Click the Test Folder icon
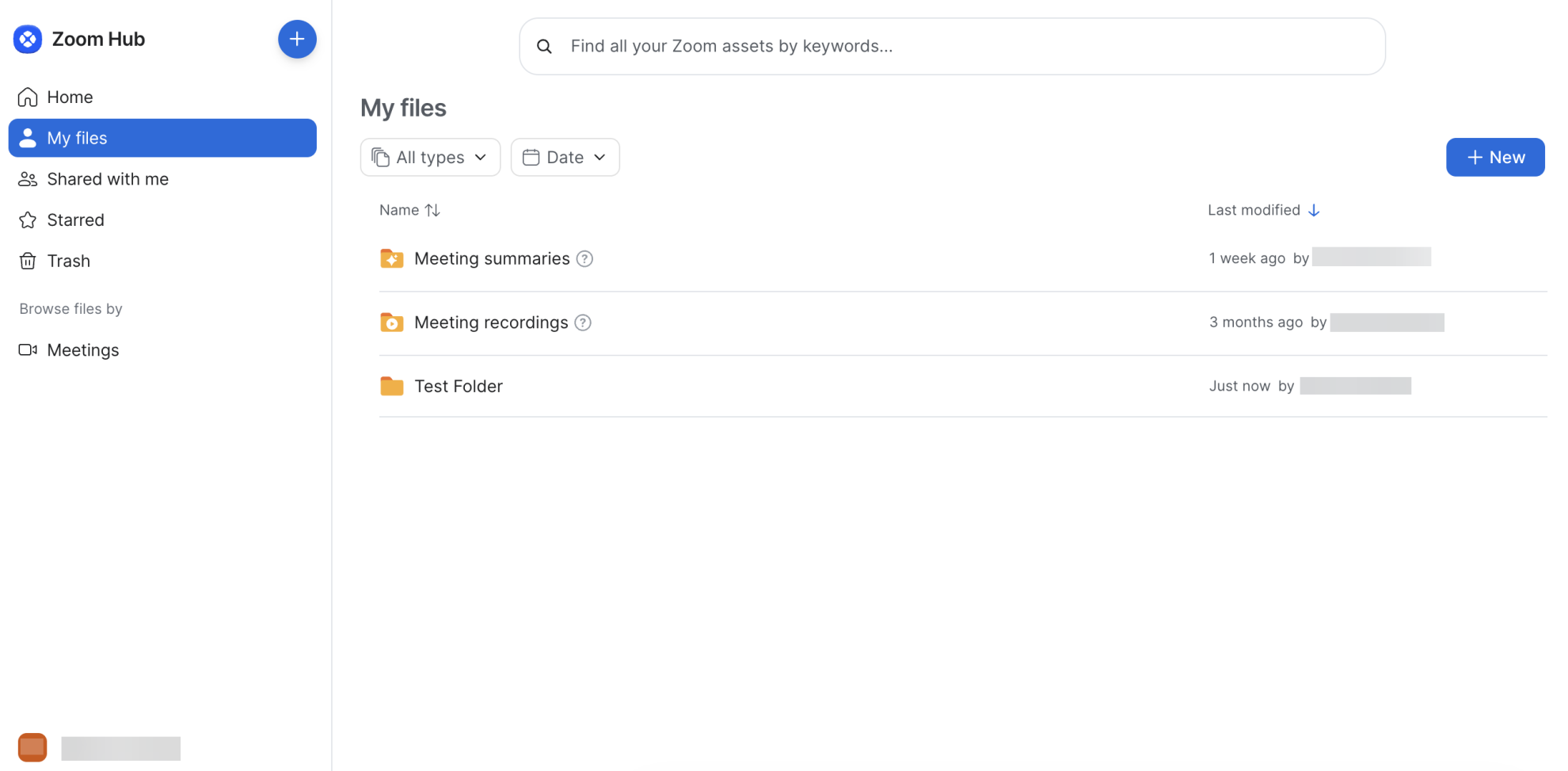Screen dimensions: 1568x771 point(392,386)
